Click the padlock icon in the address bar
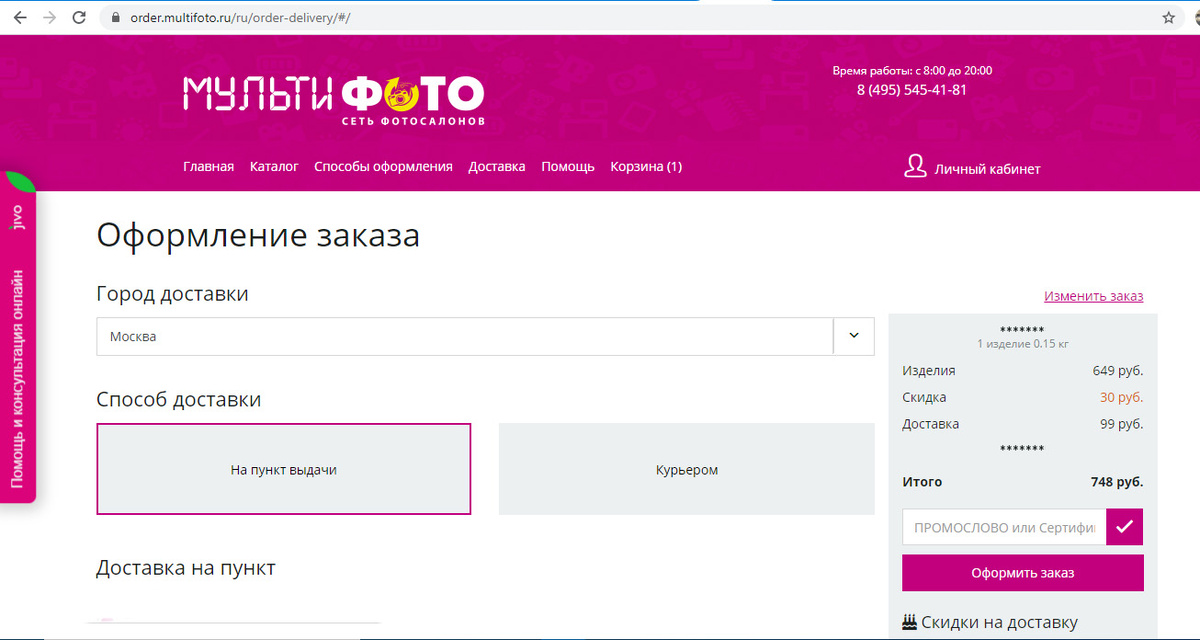This screenshot has height=640, width=1200. pos(114,17)
